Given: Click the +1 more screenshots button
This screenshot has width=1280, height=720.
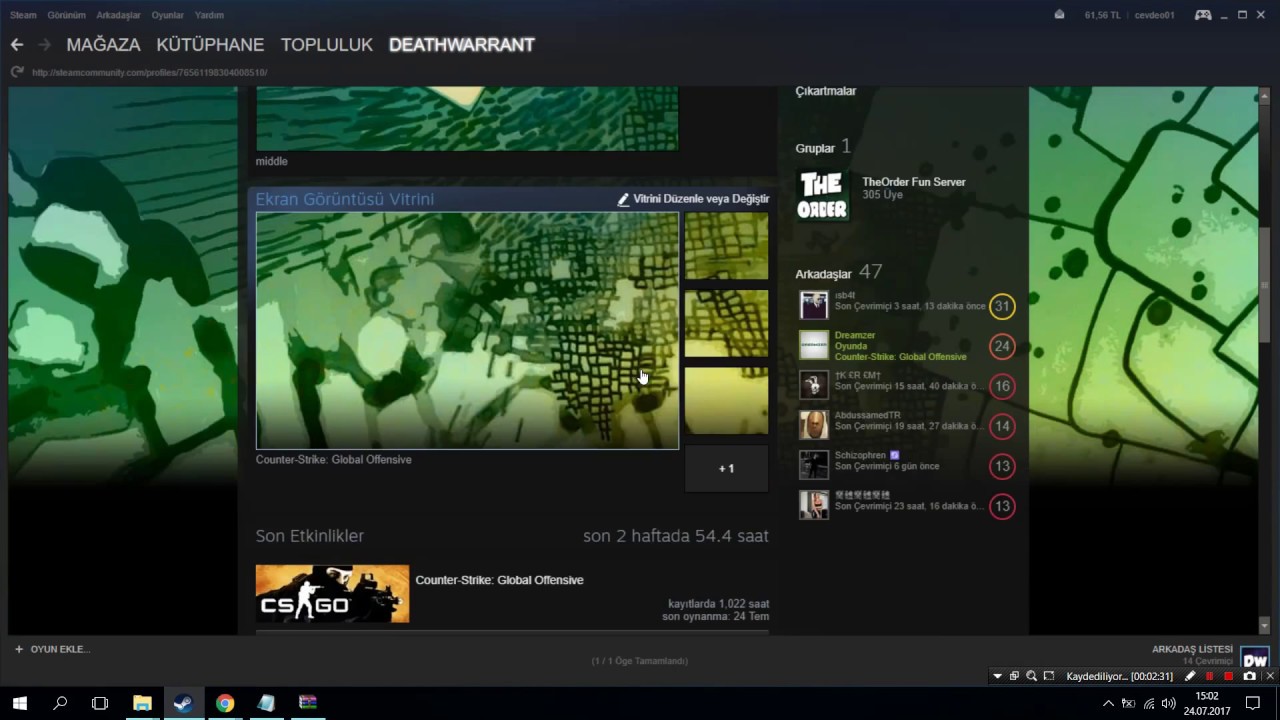Looking at the screenshot, I should point(727,468).
